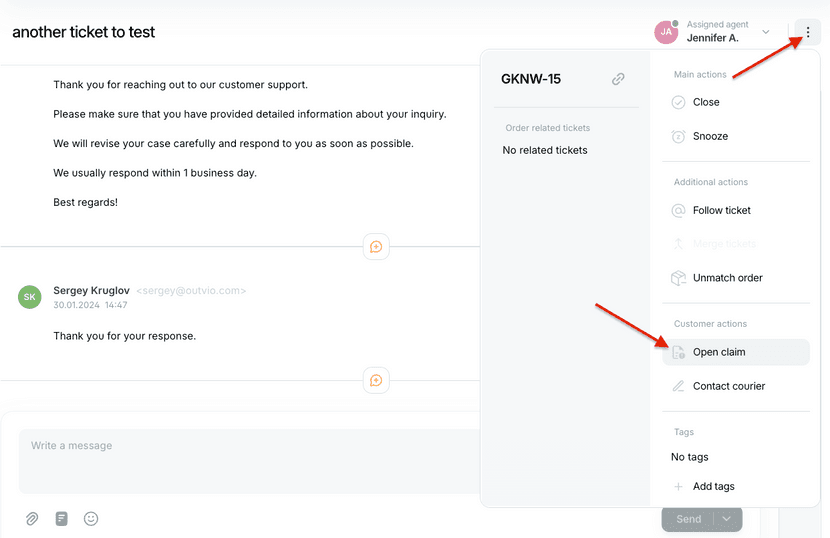Click the Send button
Image resolution: width=830 pixels, height=538 pixels.
pyautogui.click(x=688, y=519)
